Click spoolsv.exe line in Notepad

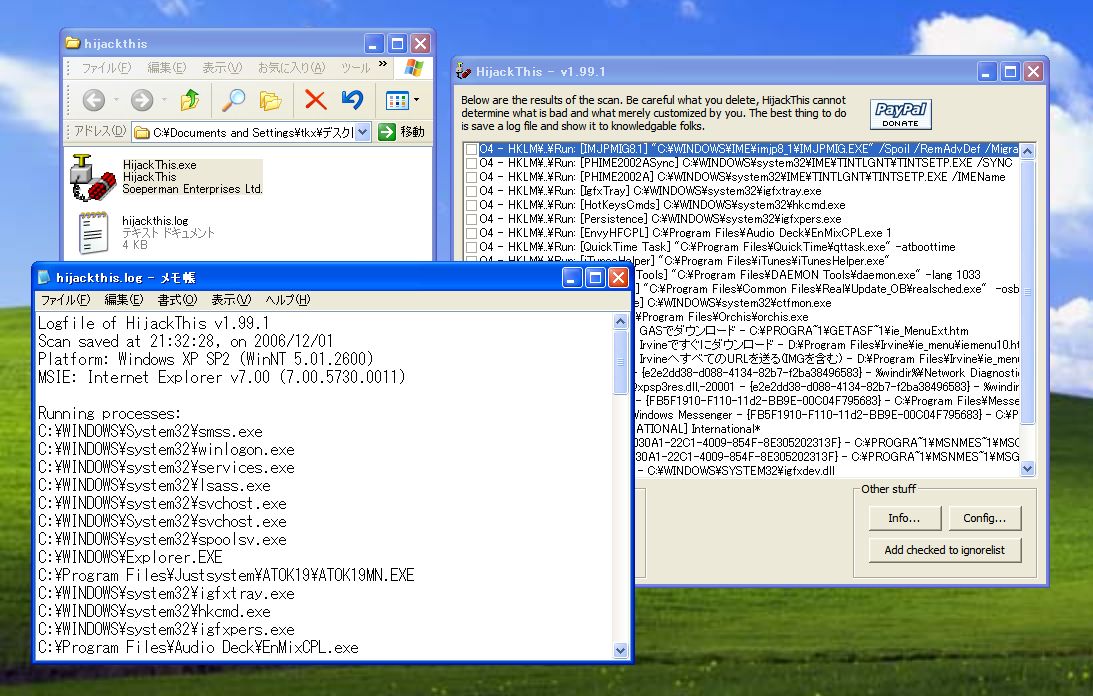(x=162, y=540)
